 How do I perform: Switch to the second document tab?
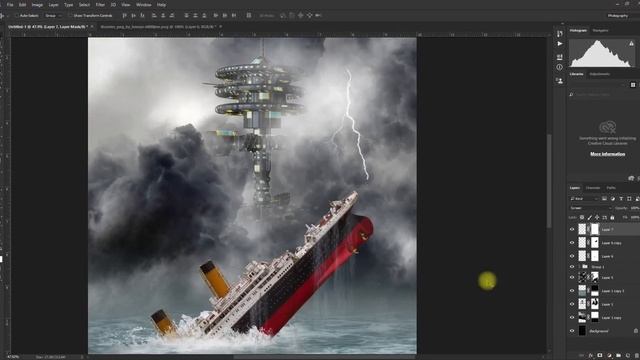point(157,27)
